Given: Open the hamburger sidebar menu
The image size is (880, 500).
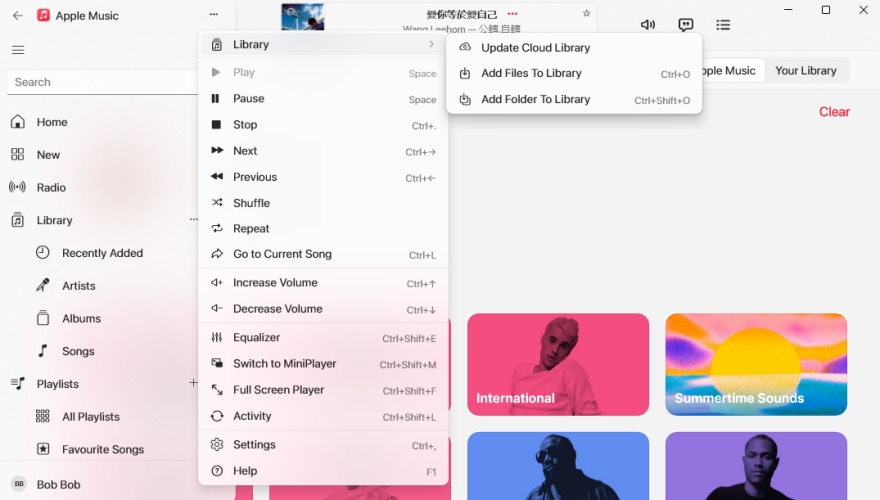Looking at the screenshot, I should click(x=18, y=50).
